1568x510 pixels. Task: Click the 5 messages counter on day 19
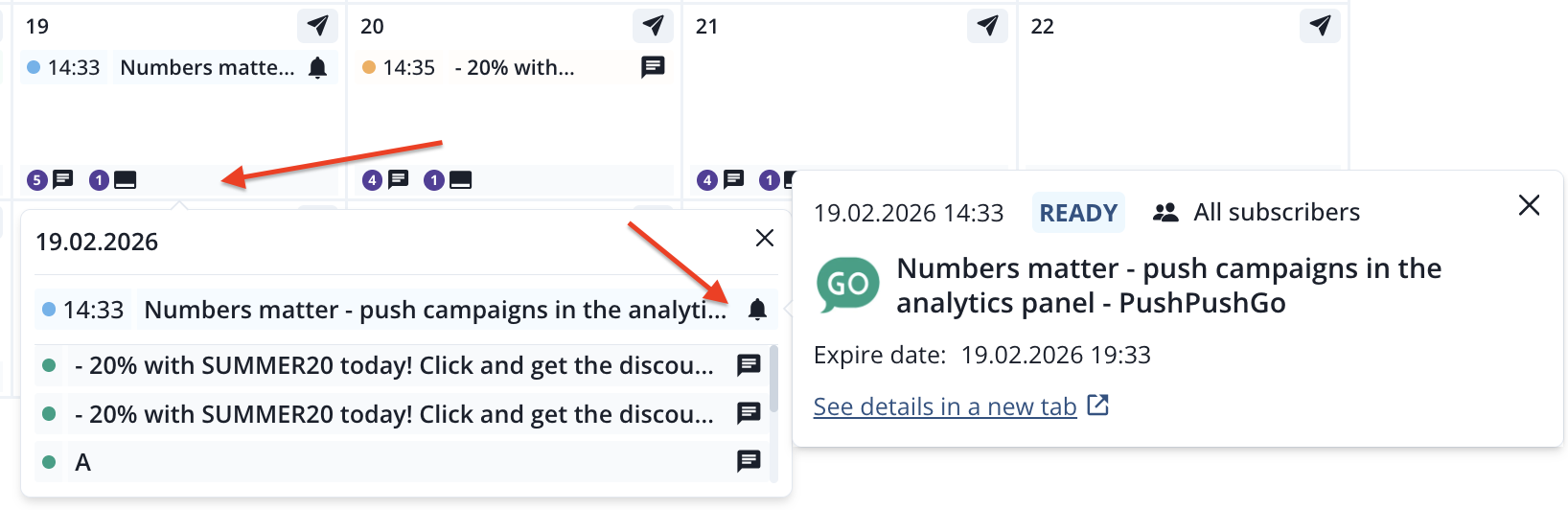click(x=51, y=179)
